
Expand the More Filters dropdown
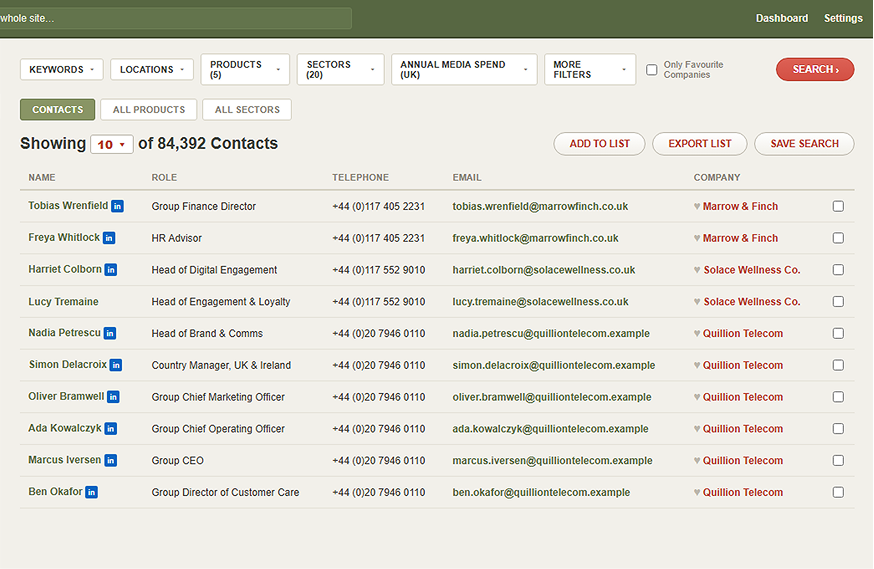pyautogui.click(x=590, y=70)
